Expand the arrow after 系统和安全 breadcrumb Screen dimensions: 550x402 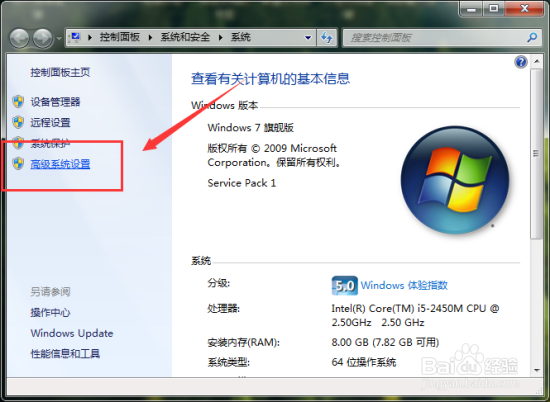tap(221, 37)
